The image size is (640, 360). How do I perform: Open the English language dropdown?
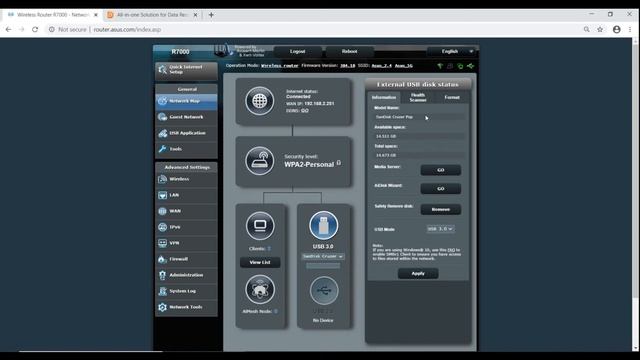[452, 51]
